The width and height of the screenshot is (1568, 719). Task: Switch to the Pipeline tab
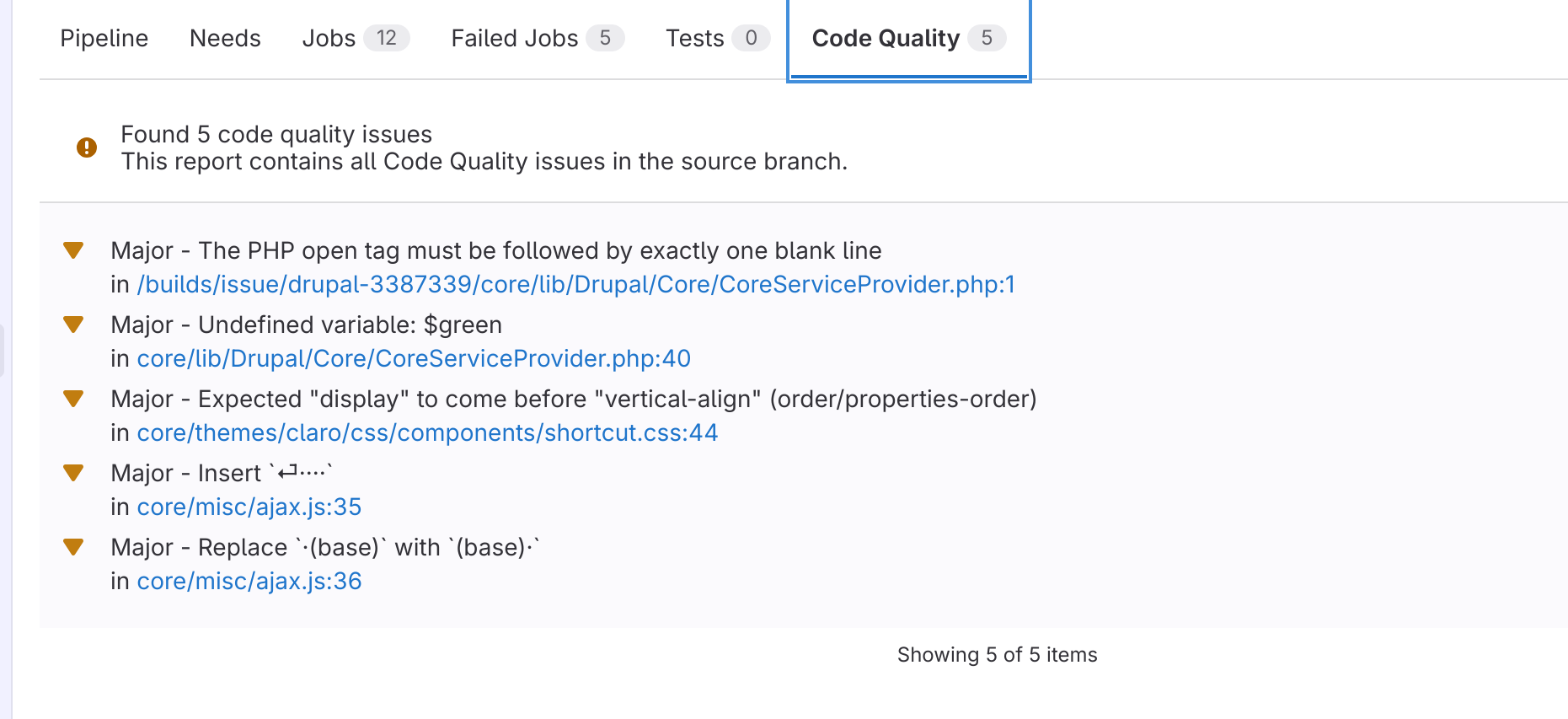(x=104, y=38)
